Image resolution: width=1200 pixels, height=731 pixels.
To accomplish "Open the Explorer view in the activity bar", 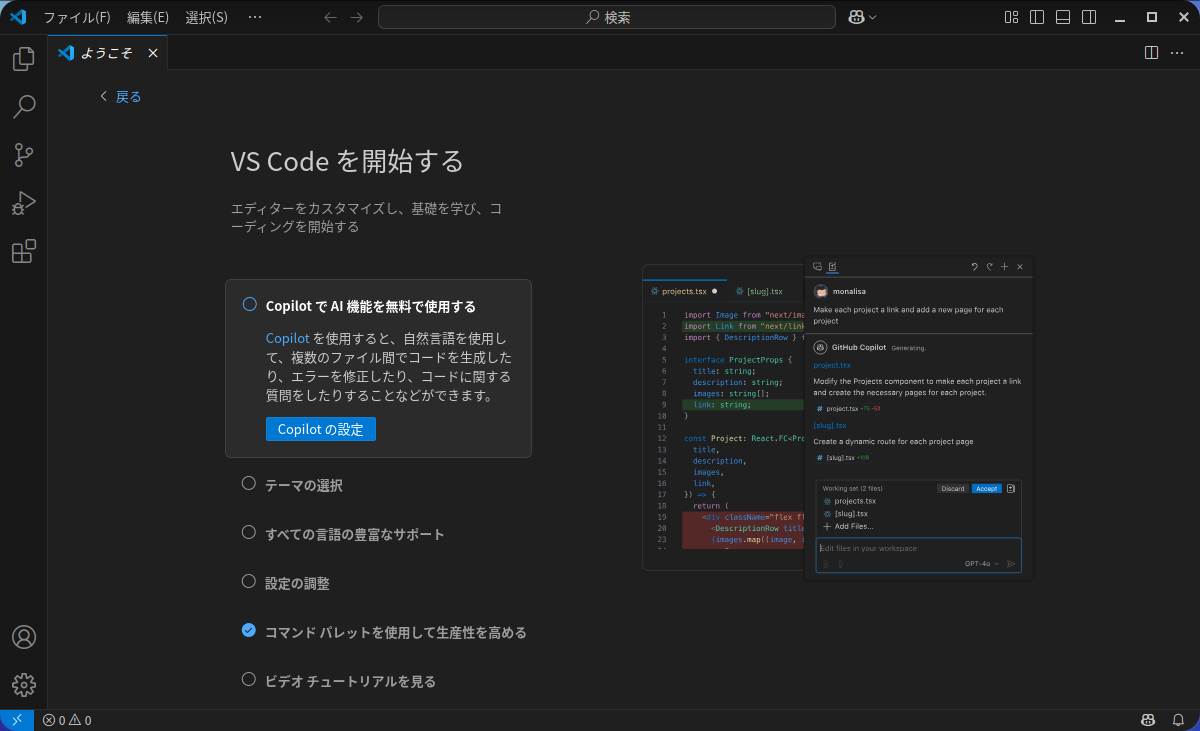I will (23, 59).
